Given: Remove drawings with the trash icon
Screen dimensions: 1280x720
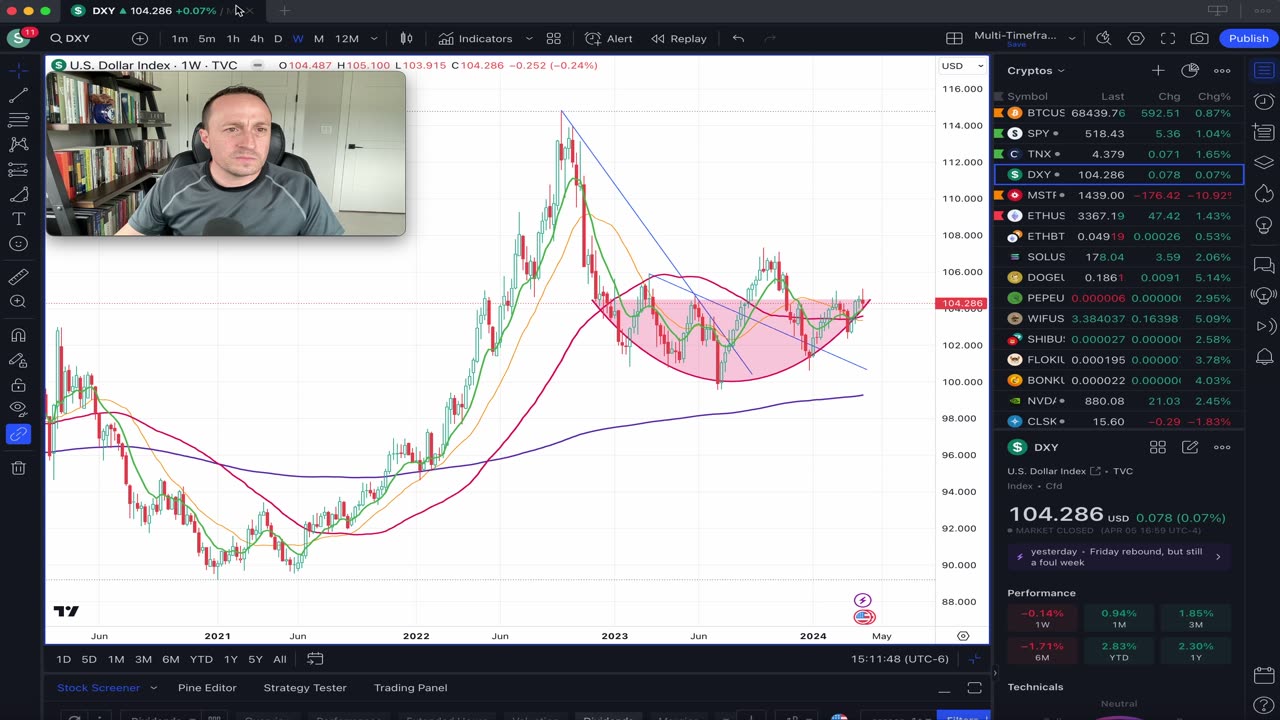Looking at the screenshot, I should tap(18, 468).
